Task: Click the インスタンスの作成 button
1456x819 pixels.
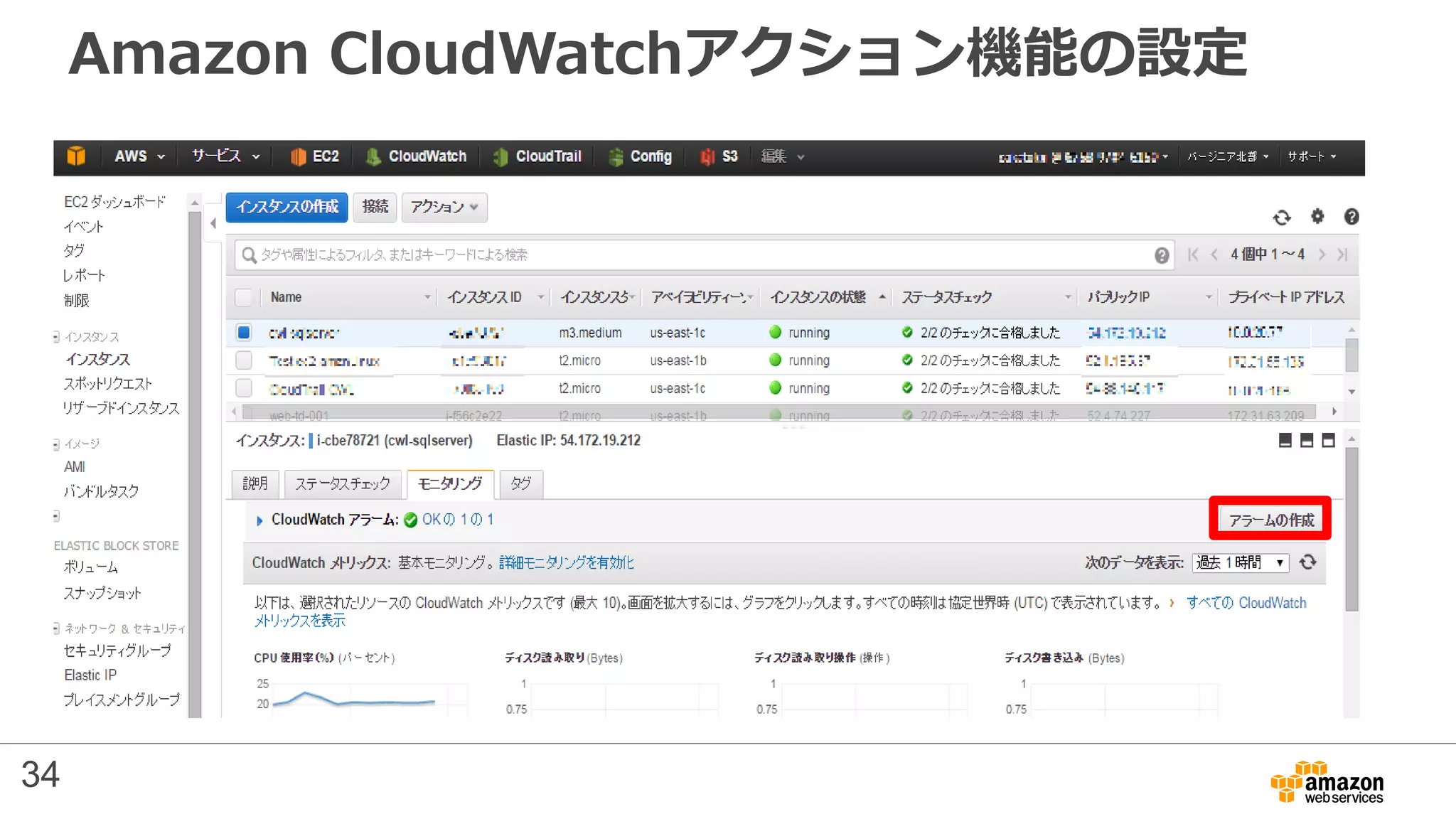Action: 287,208
